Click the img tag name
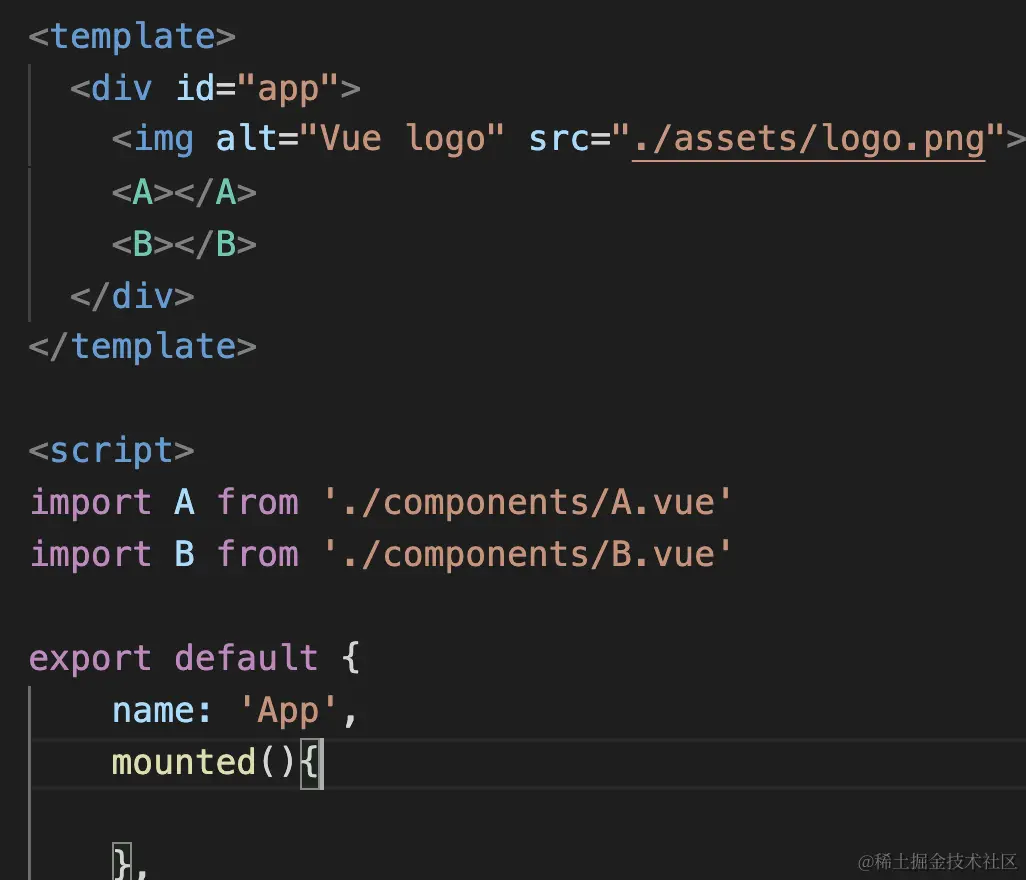The image size is (1026, 880). click(x=163, y=140)
